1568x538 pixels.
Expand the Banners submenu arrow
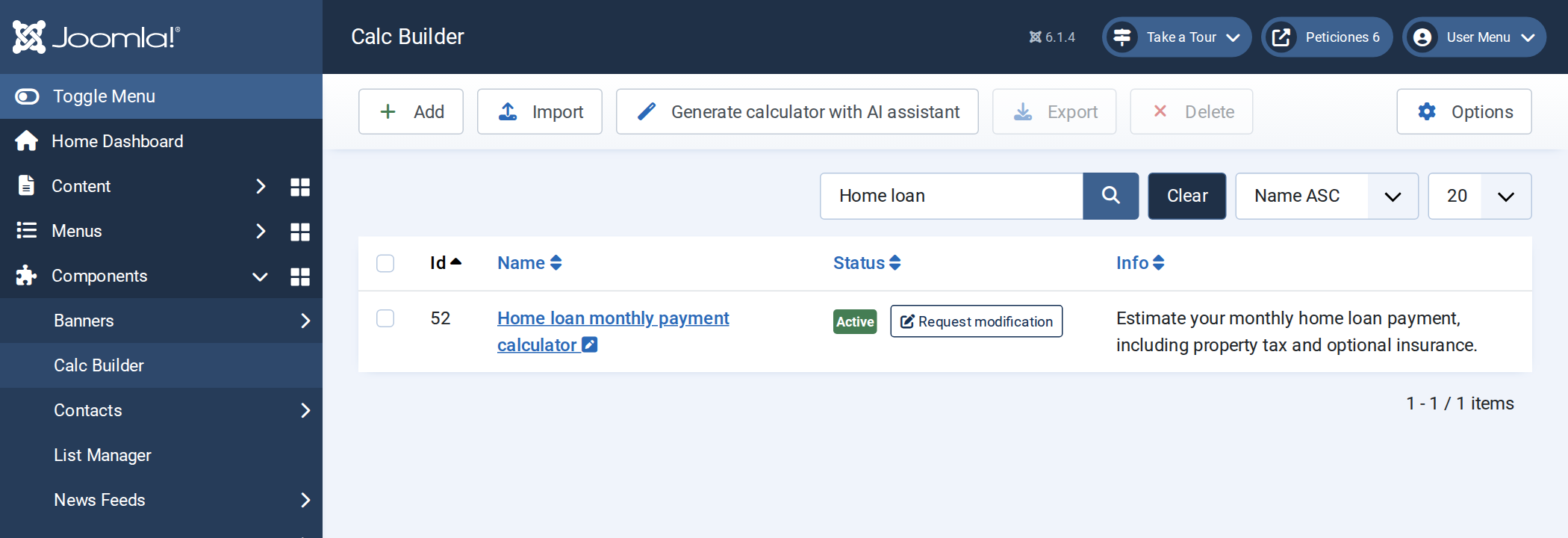305,321
